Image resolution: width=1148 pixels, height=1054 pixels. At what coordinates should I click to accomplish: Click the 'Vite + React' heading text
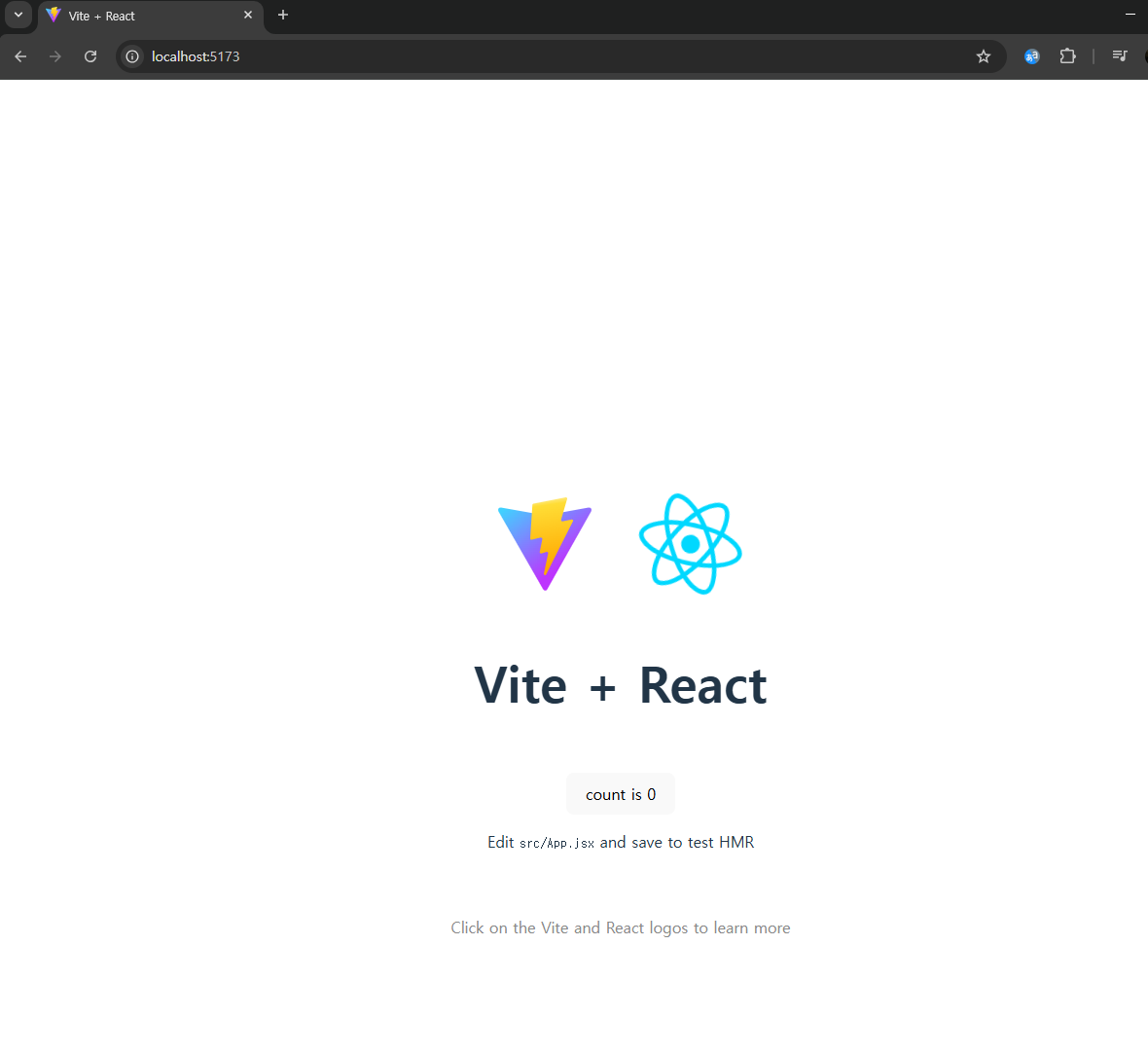coord(621,685)
